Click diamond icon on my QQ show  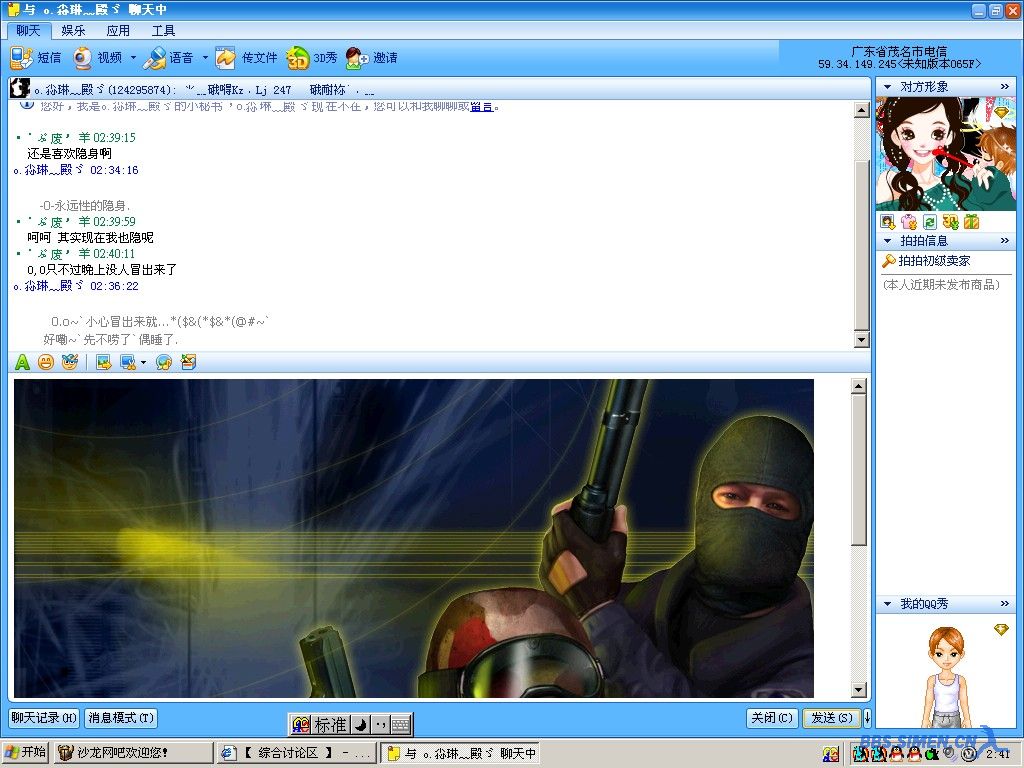point(1001,630)
